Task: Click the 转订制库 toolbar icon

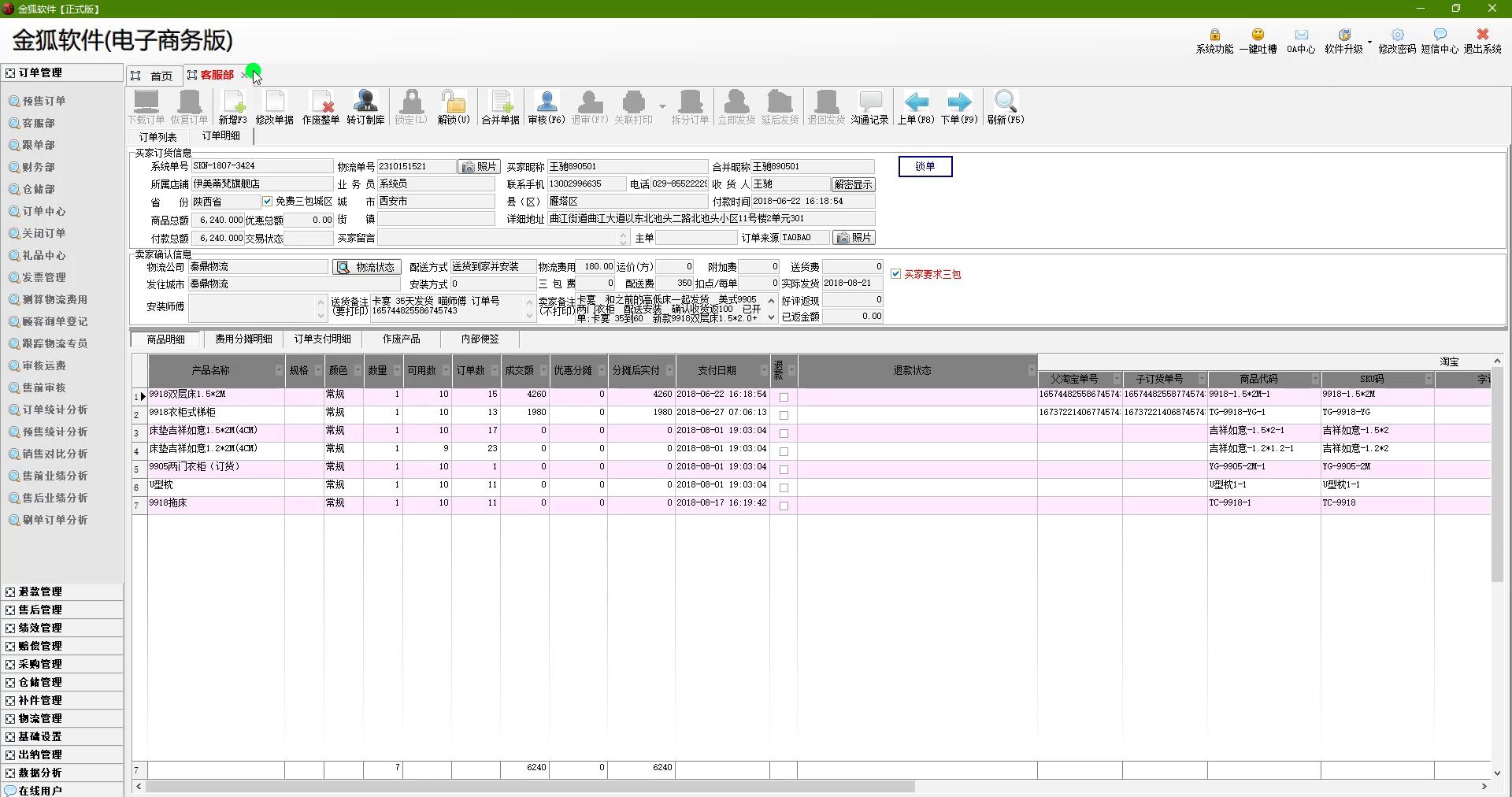Action: (x=365, y=102)
